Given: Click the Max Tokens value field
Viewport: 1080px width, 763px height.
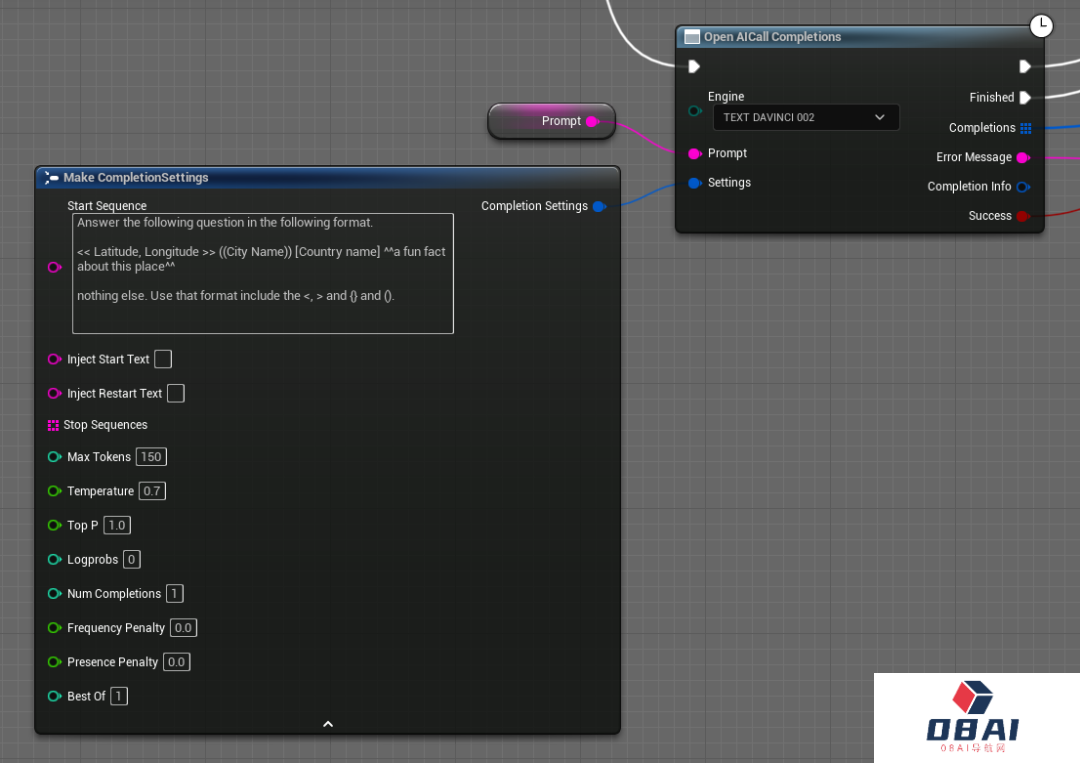Looking at the screenshot, I should (x=151, y=457).
